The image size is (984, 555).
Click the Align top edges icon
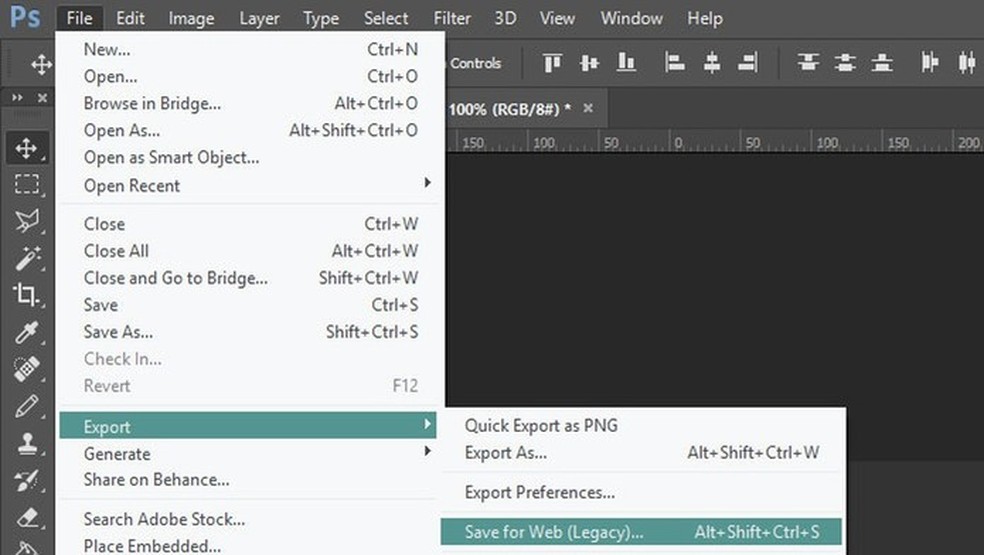click(553, 64)
